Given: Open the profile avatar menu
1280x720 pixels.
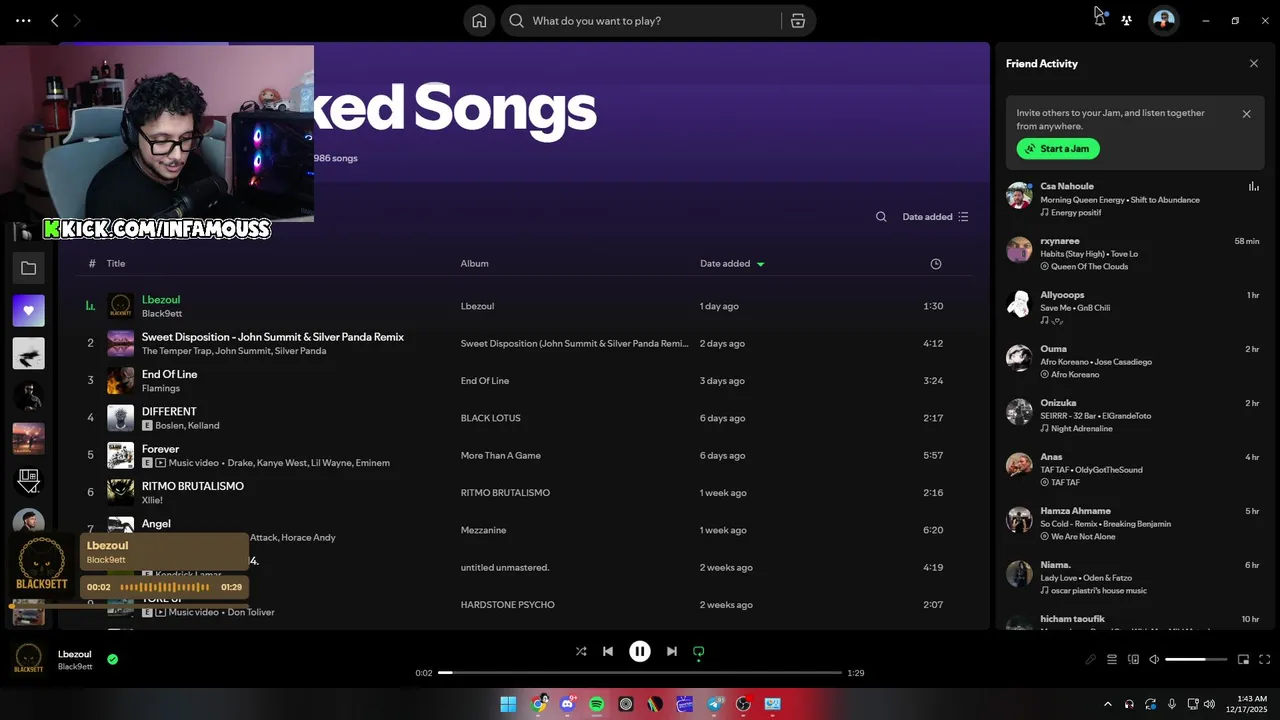Looking at the screenshot, I should [1164, 20].
